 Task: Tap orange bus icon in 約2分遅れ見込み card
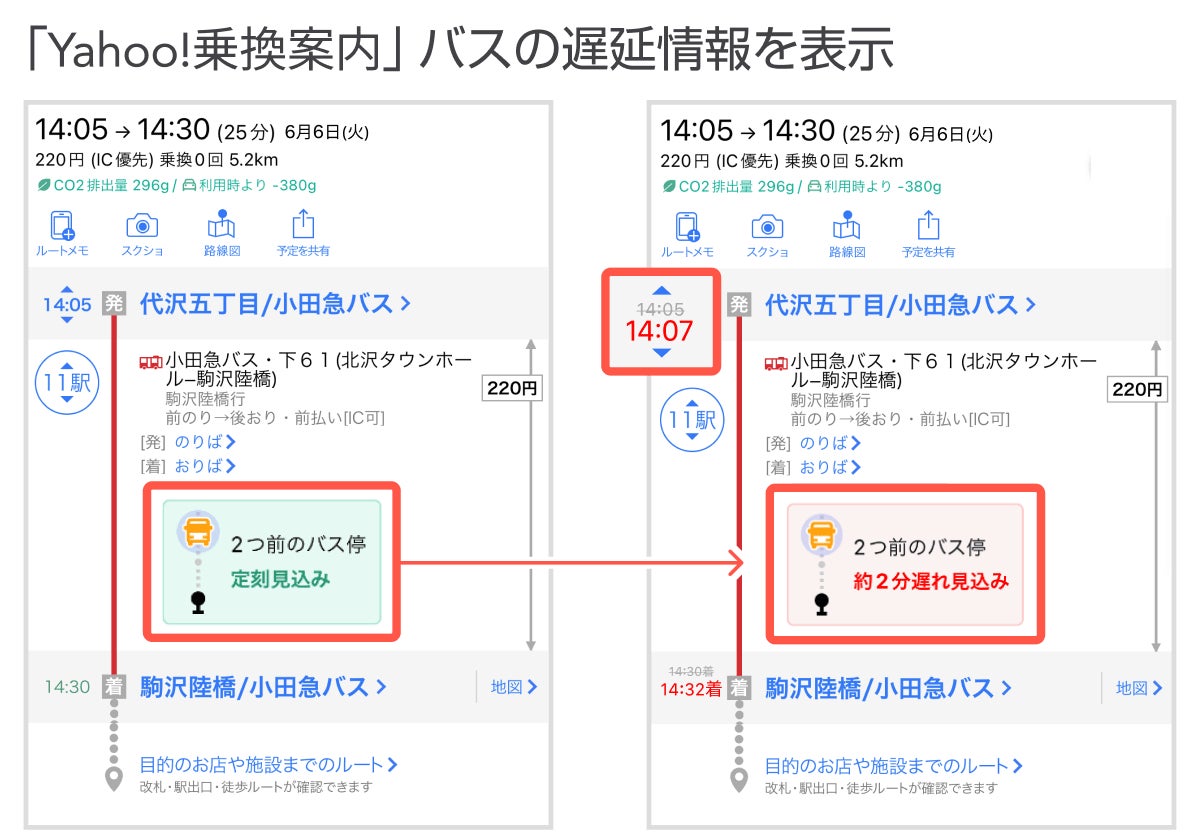[822, 534]
